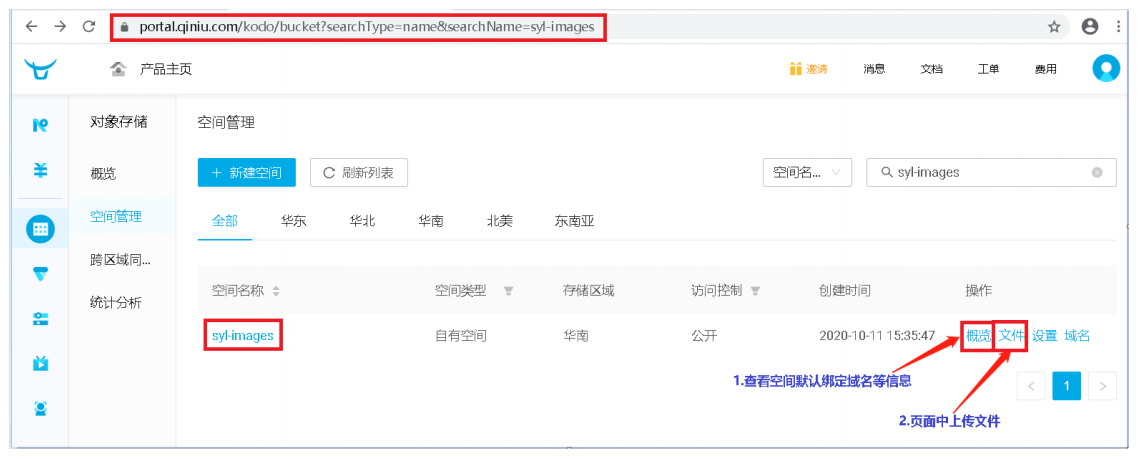Bookmark this page with the star icon
The image size is (1146, 459).
pyautogui.click(x=1054, y=26)
